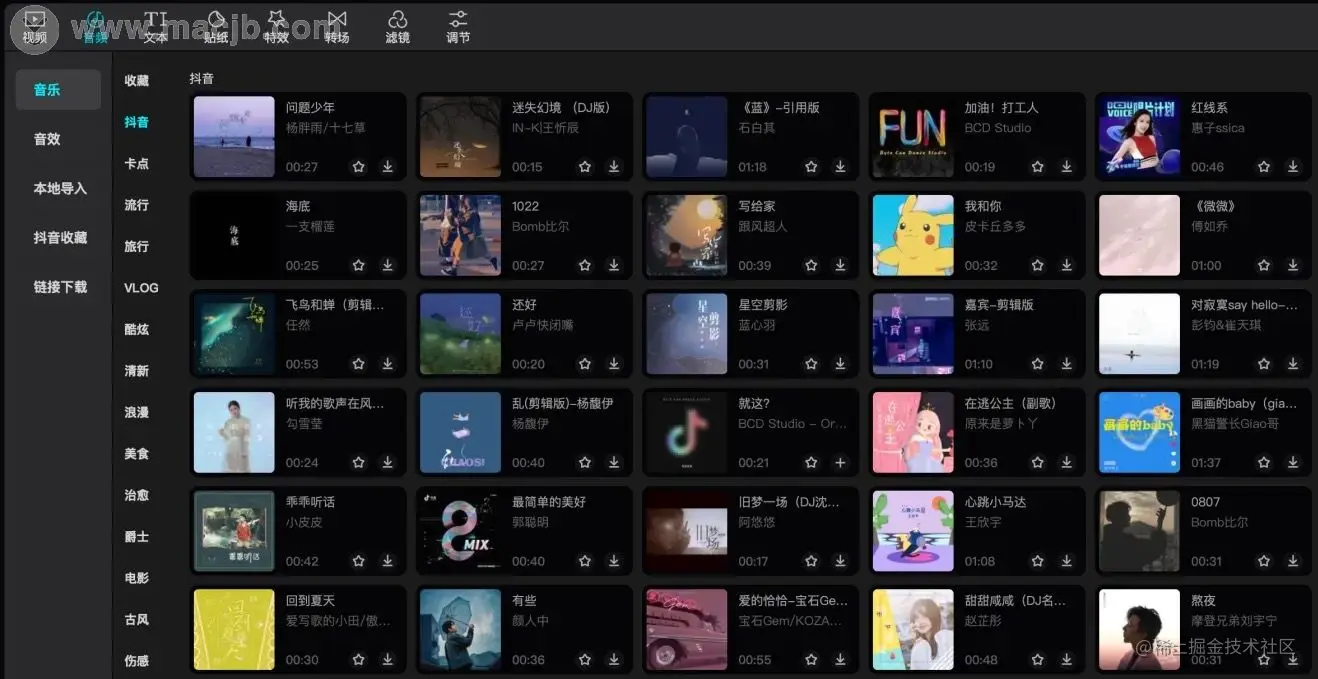Download the song 《蓝》-引用版
Image resolution: width=1318 pixels, height=679 pixels.
tap(840, 167)
